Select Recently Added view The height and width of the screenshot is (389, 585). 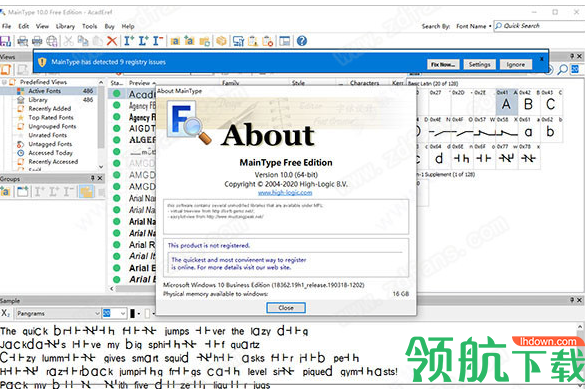click(50, 109)
